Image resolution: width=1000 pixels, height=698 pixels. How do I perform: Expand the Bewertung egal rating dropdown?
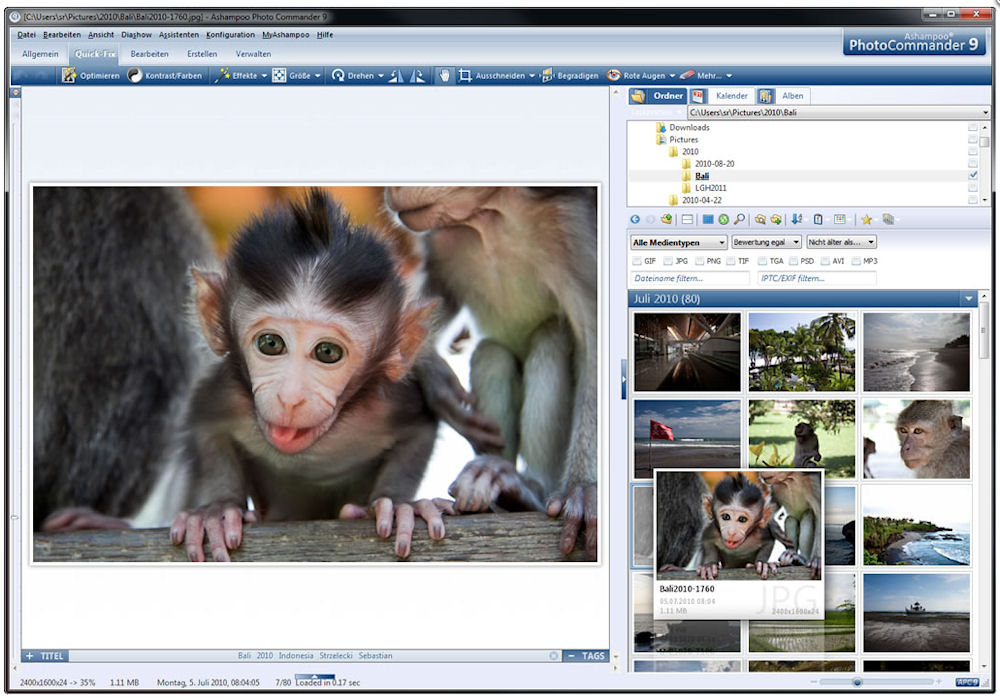tap(767, 242)
